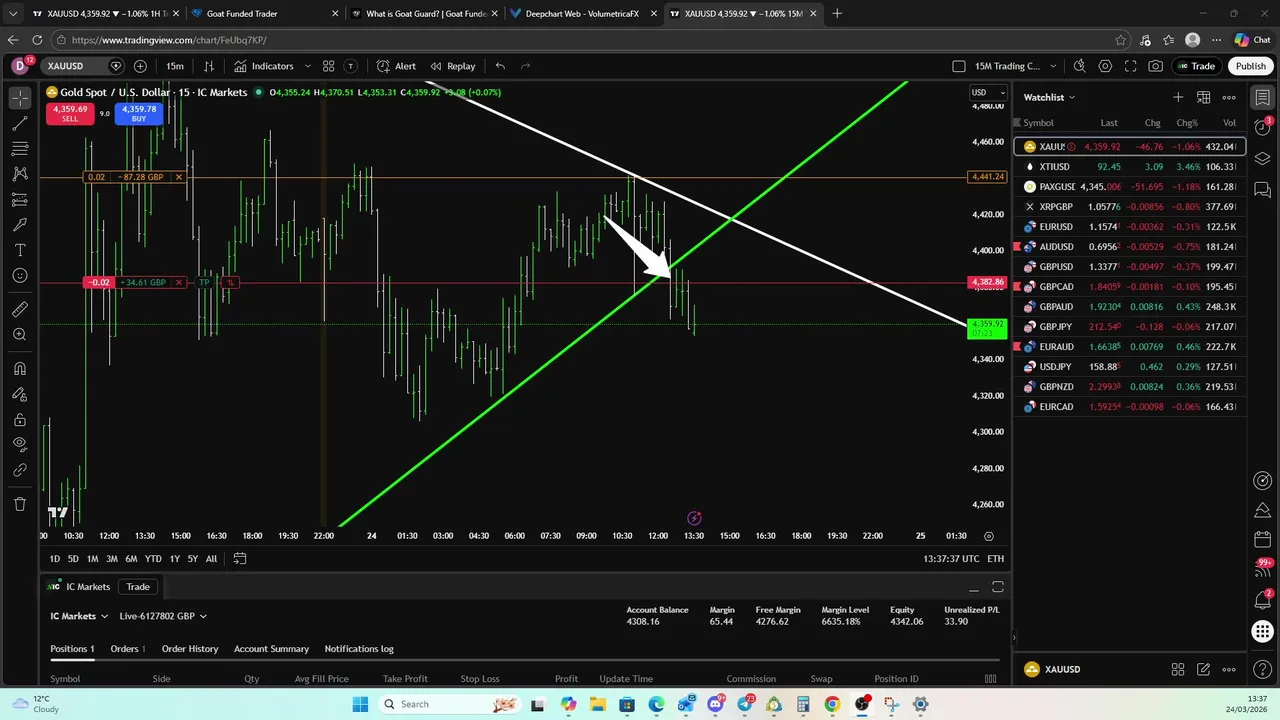Add a symbol to compare with the plus icon
Viewport: 1280px width, 720px height.
[140, 66]
